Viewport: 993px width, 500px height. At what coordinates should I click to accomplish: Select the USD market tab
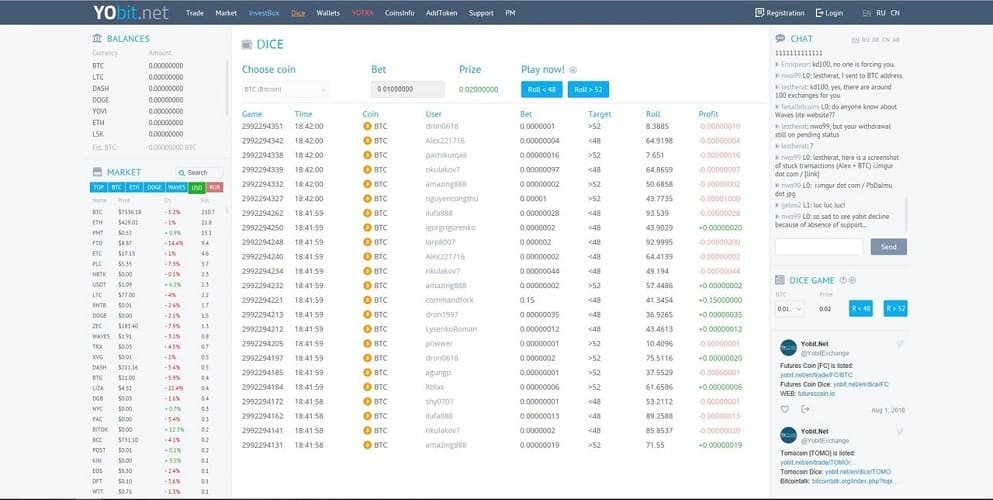(x=197, y=188)
